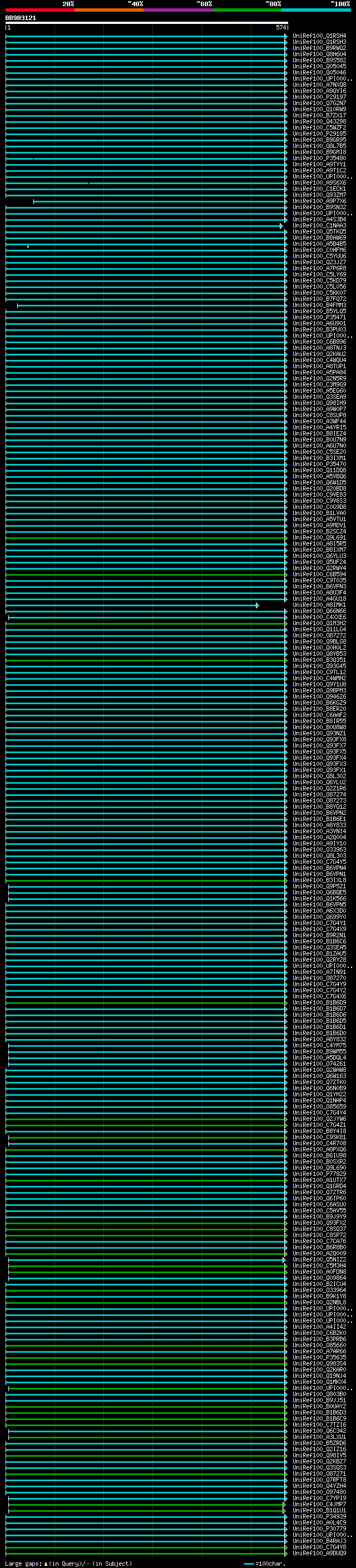
Task: Click arrowhead ending UniRef100_A8IMK1 alignment
Action: pyautogui.click(x=258, y=606)
